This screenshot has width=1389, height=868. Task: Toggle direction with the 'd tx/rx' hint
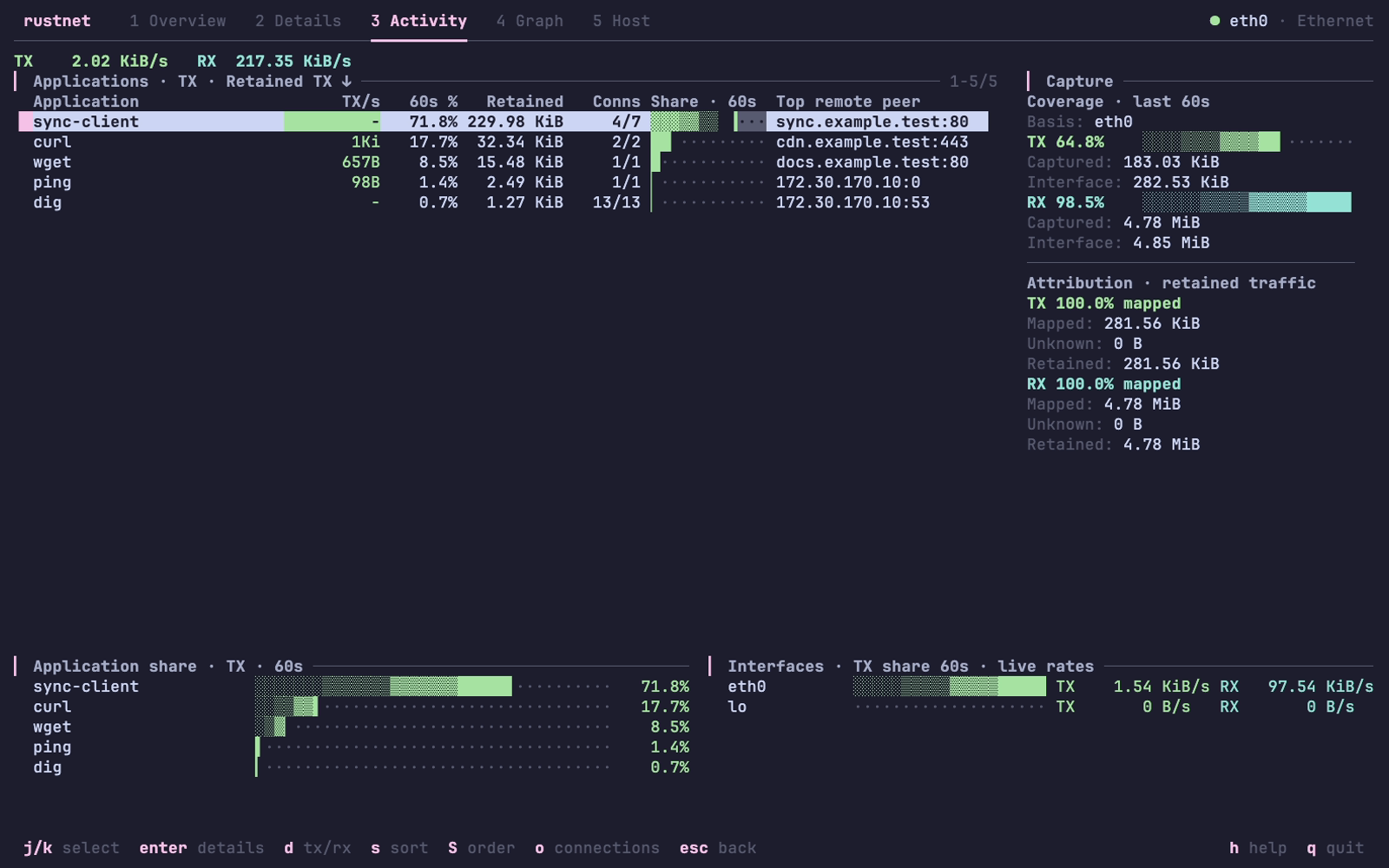318,848
